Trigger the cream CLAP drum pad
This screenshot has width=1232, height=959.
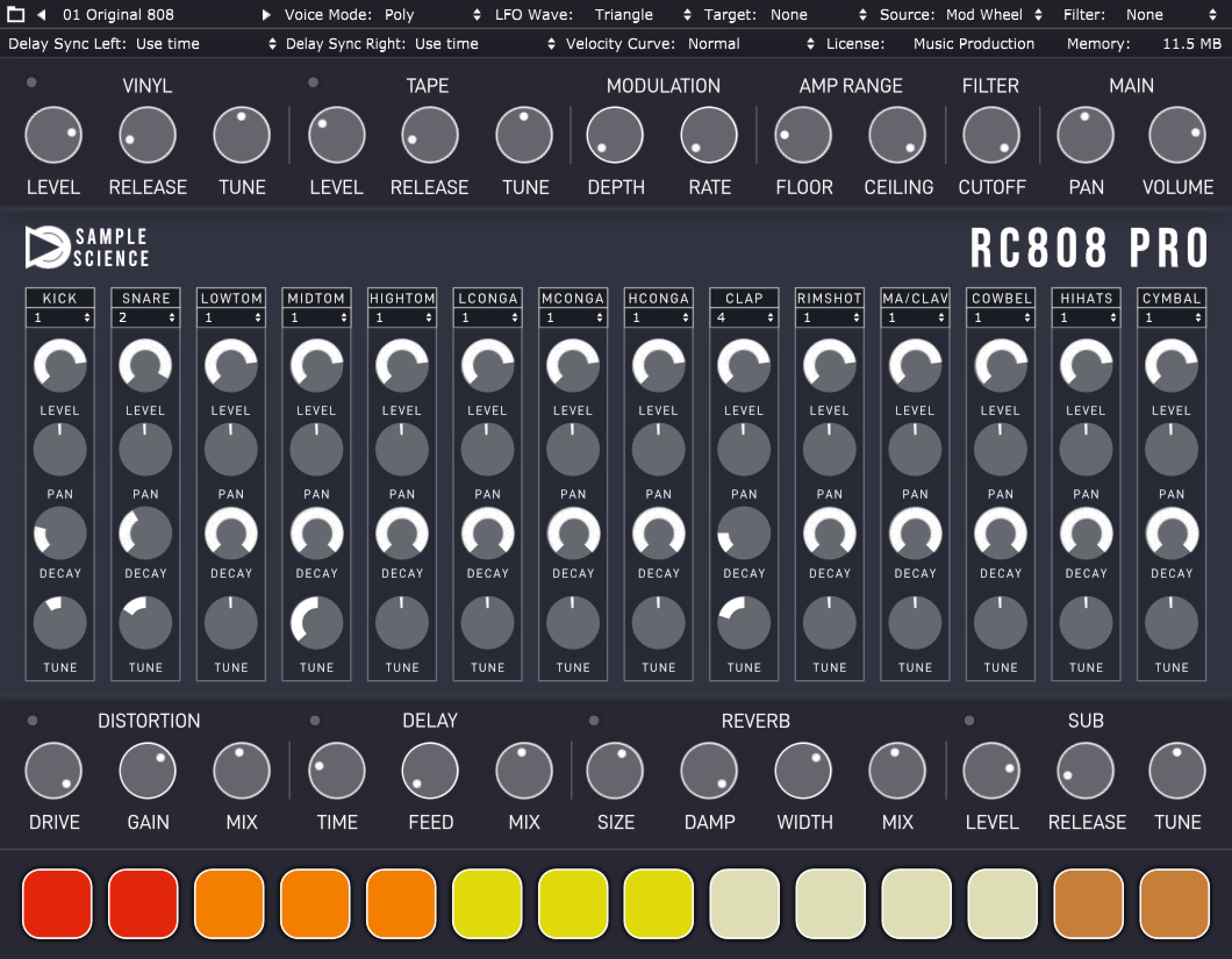(x=744, y=903)
